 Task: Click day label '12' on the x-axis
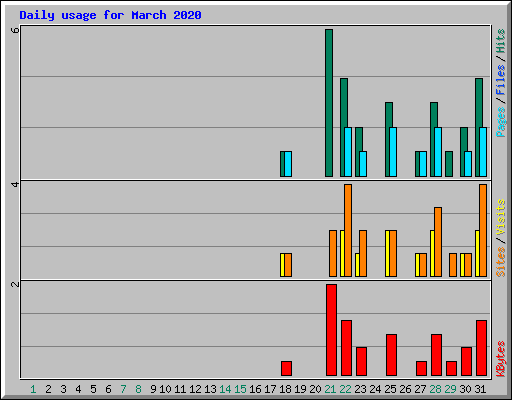pos(195,389)
